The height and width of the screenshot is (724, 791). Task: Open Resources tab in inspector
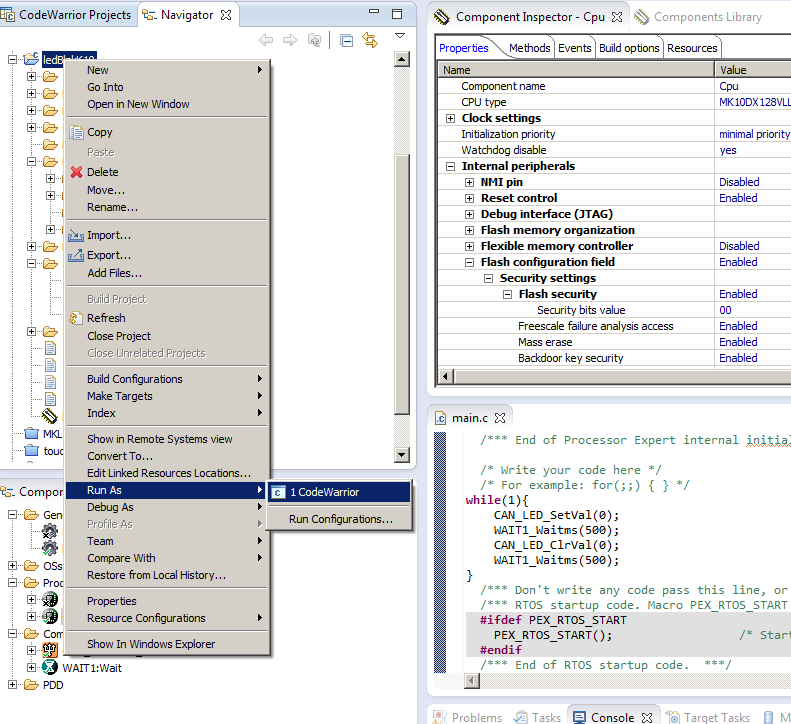tap(692, 48)
